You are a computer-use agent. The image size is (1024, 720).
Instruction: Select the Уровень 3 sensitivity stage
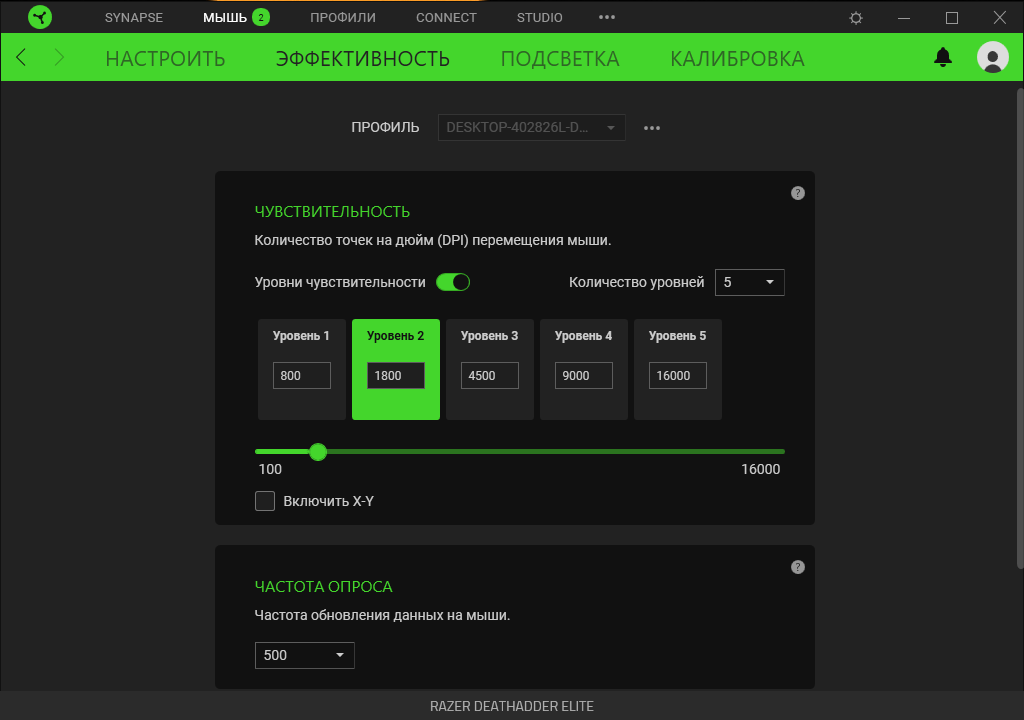(x=490, y=369)
